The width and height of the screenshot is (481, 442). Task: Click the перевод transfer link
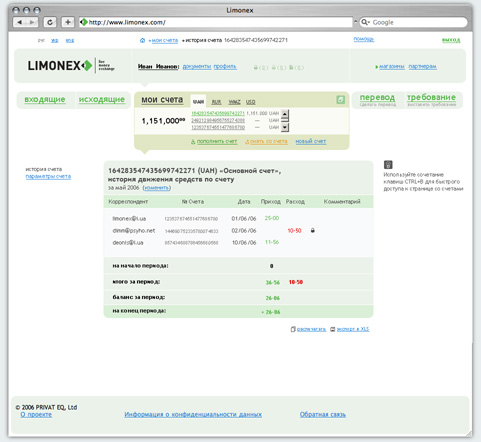tap(377, 97)
